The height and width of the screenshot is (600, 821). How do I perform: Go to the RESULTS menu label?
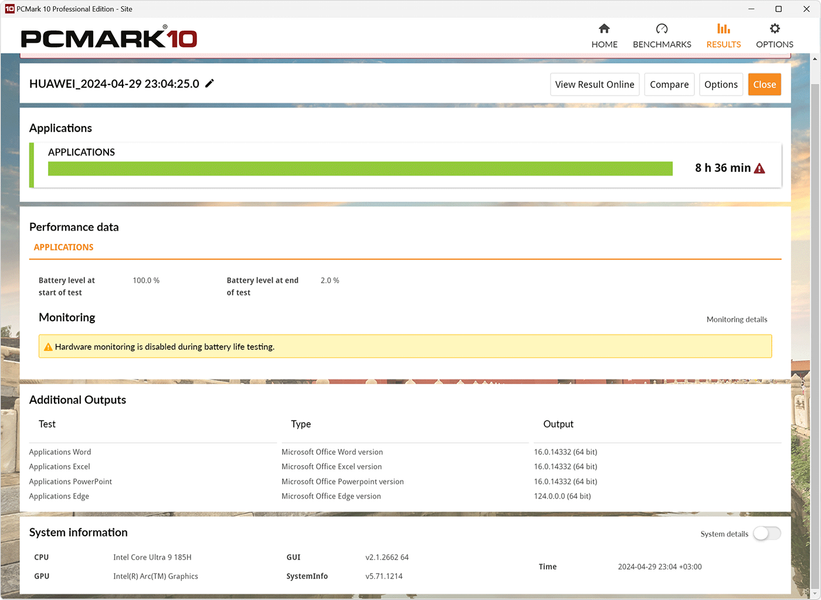pyautogui.click(x=724, y=45)
